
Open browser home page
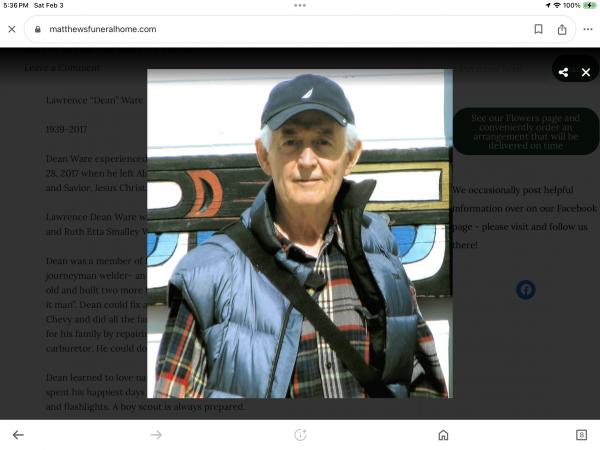pos(443,435)
